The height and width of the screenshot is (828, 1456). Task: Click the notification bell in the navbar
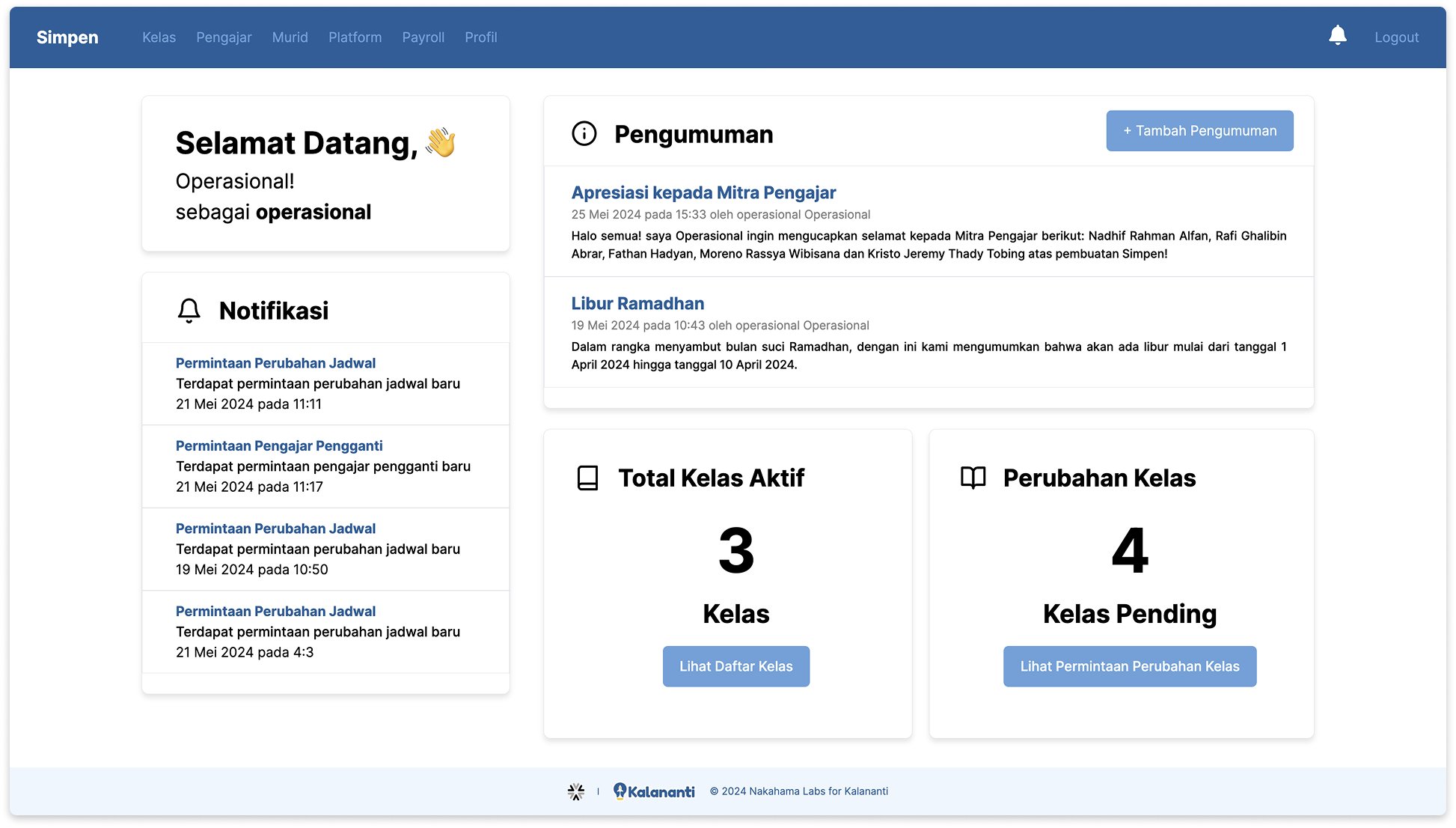coord(1337,35)
